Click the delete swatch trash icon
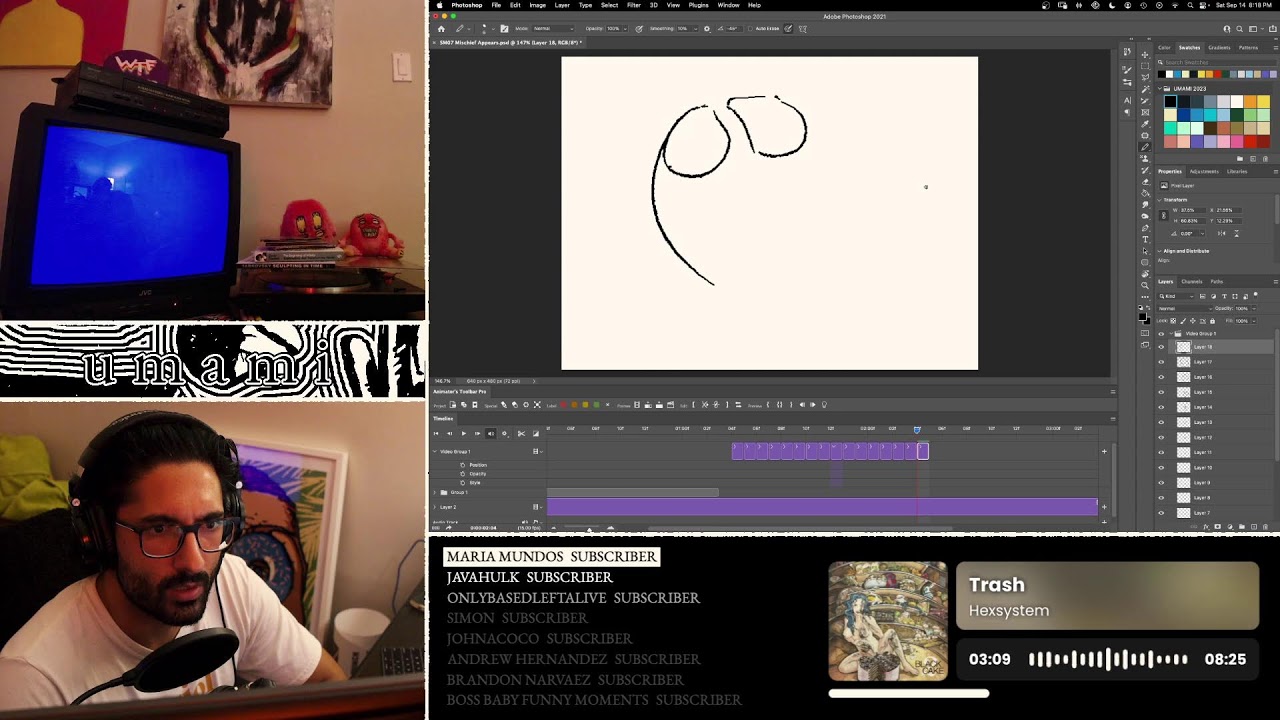This screenshot has width=1280, height=720. click(1265, 159)
